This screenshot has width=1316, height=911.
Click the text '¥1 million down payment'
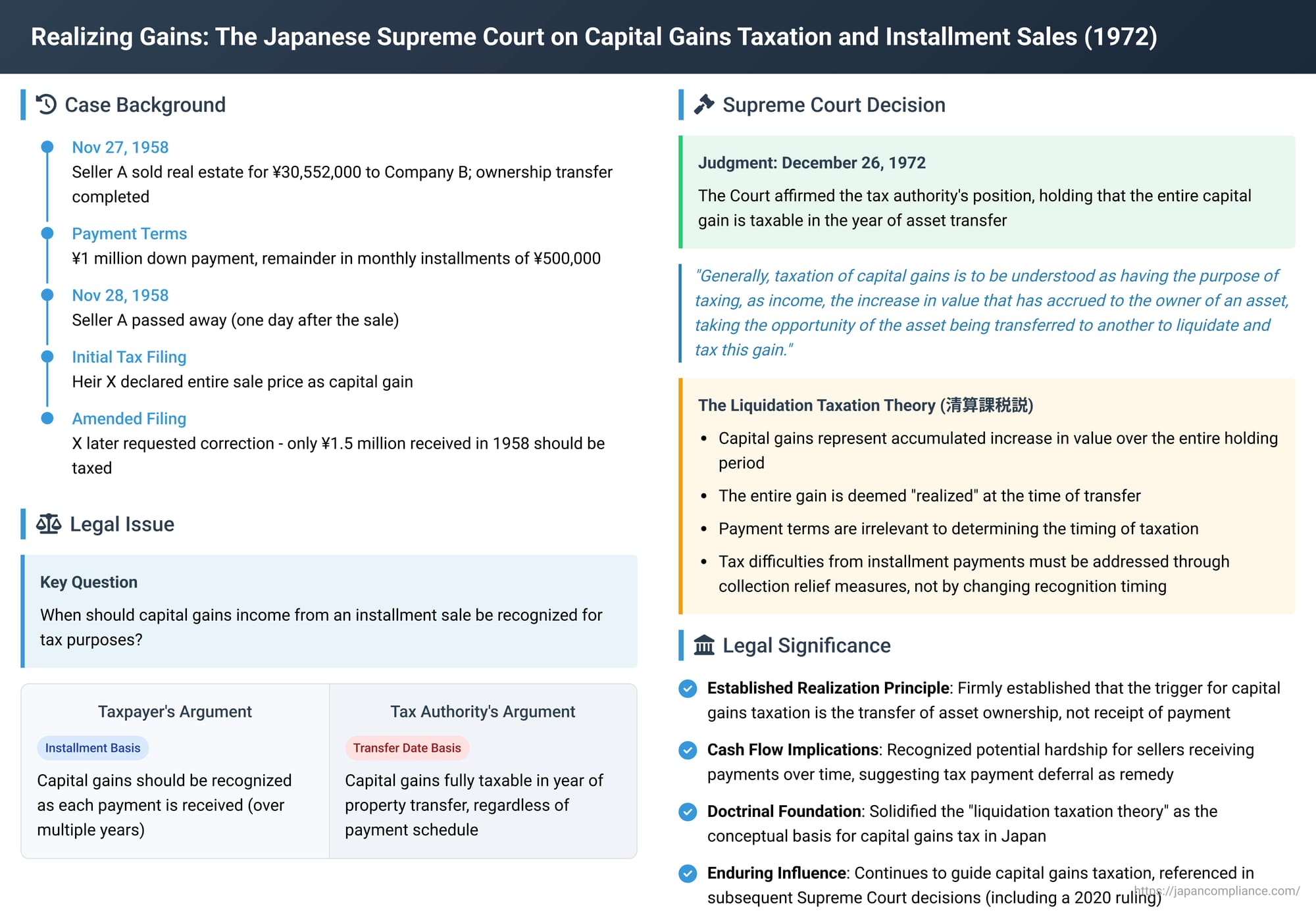point(336,259)
